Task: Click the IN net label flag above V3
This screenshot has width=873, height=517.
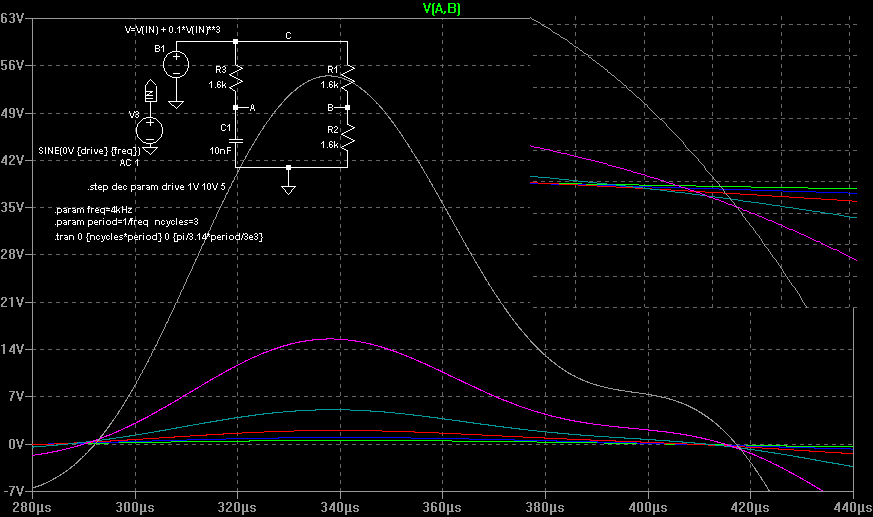Action: pos(150,91)
